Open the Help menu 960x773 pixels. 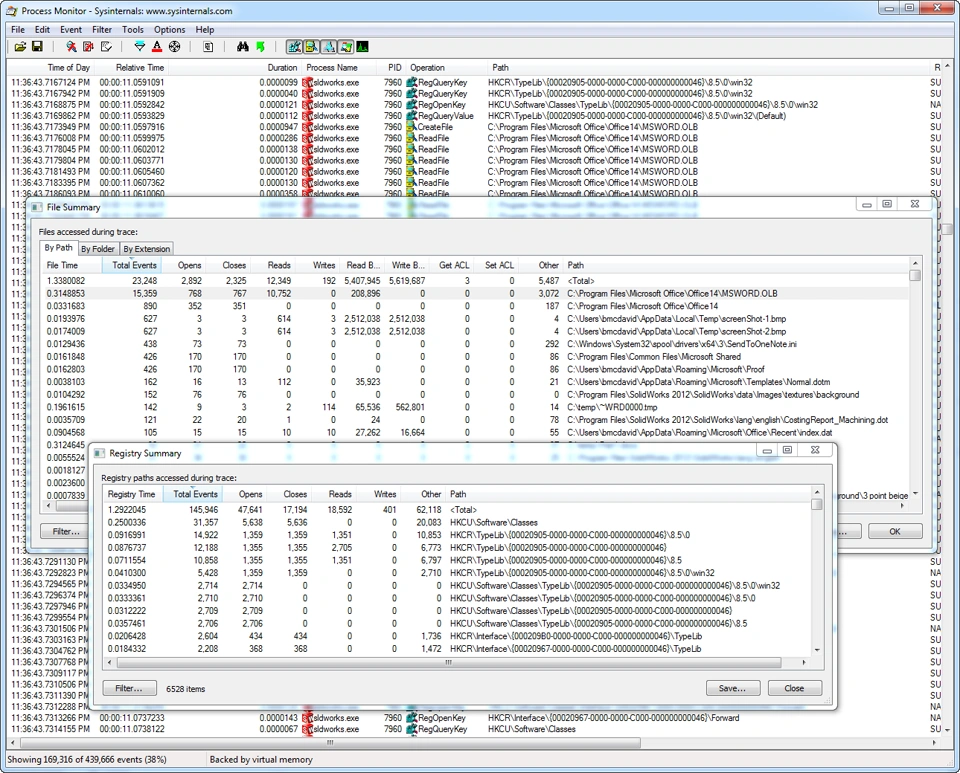click(x=204, y=29)
